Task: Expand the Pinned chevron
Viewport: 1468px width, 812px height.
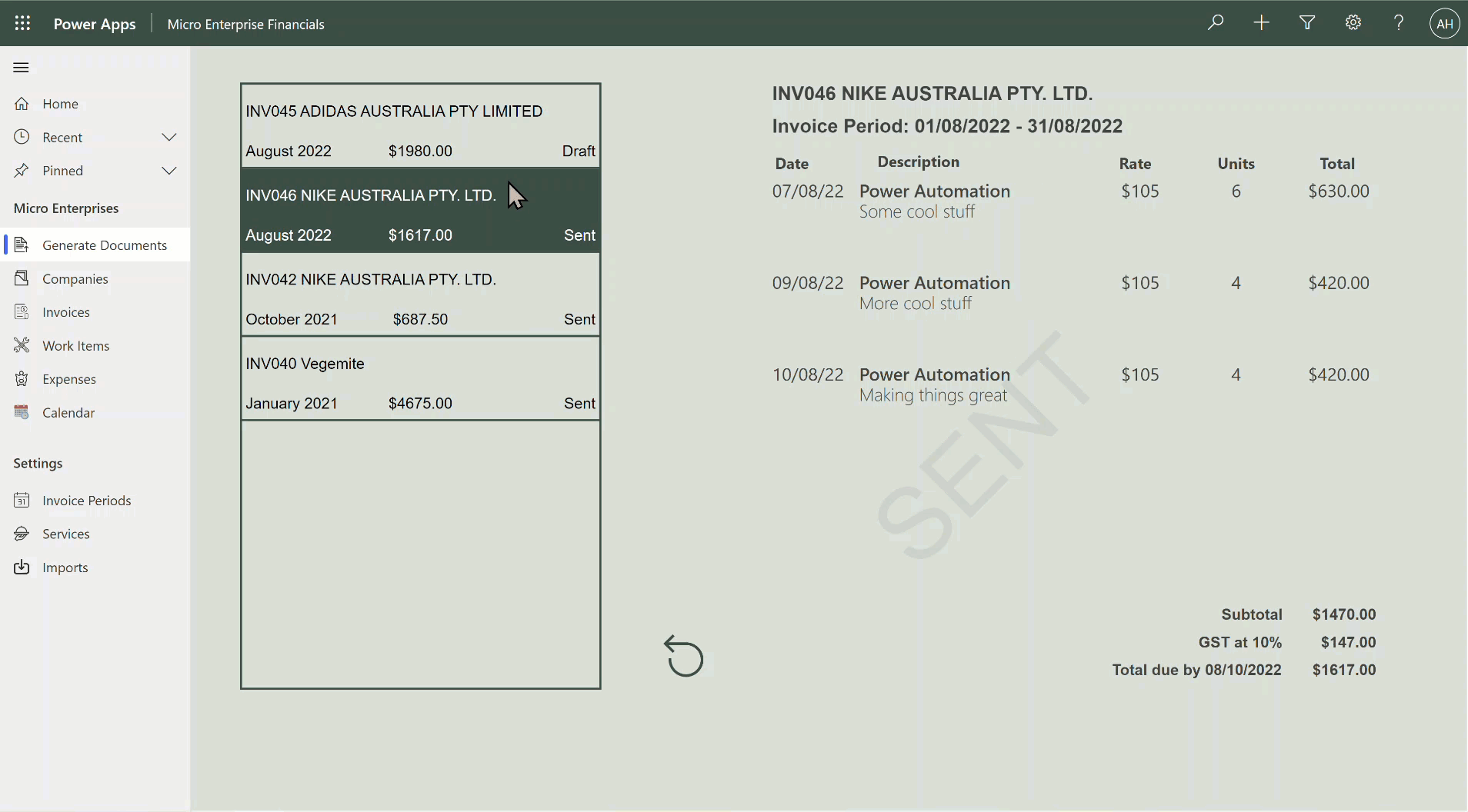Action: 169,171
